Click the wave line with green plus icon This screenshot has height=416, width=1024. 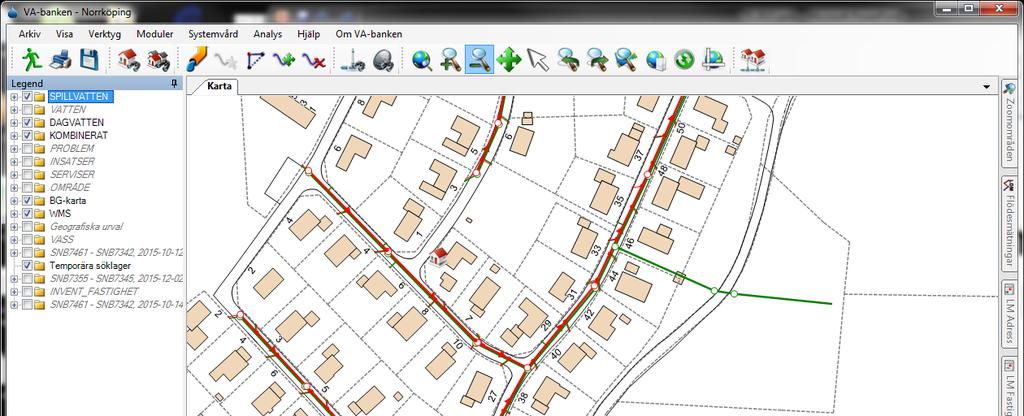coord(284,61)
